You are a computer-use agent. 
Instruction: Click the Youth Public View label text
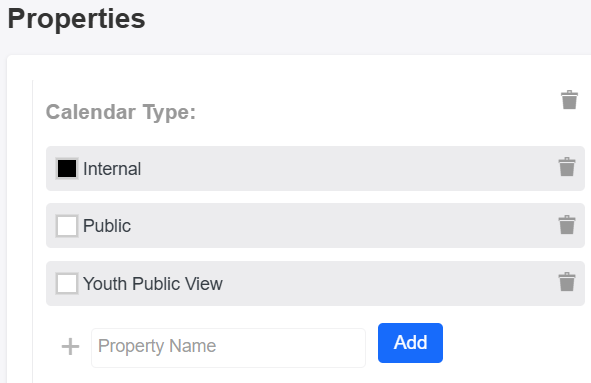[153, 283]
